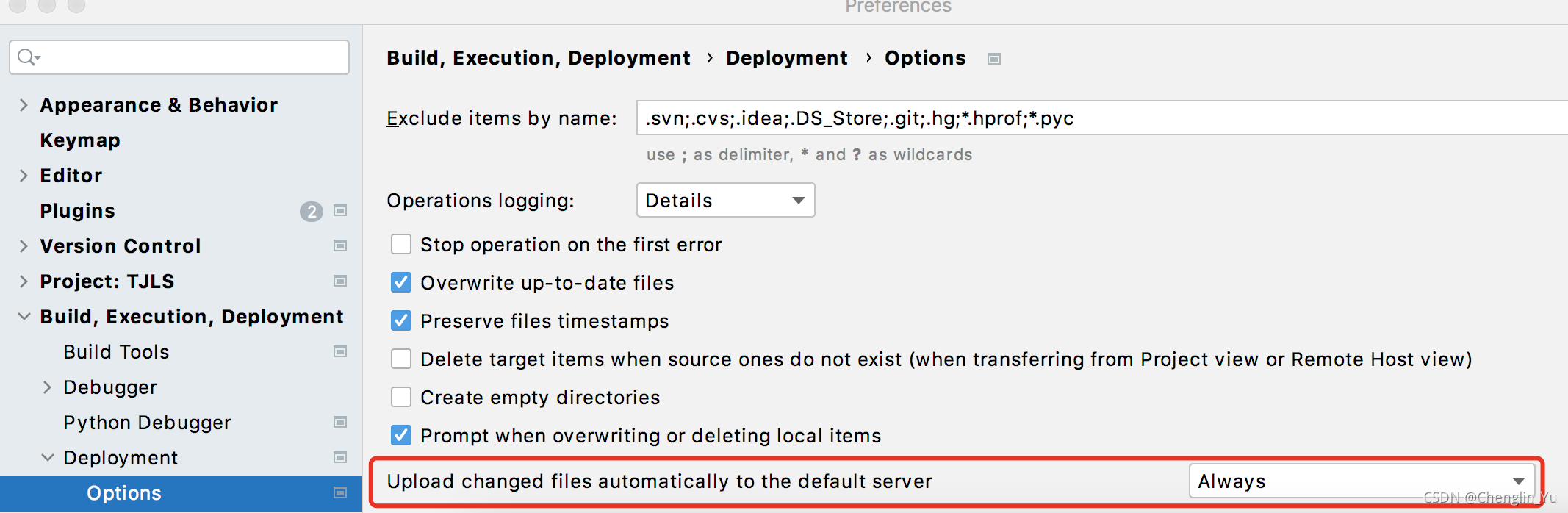Click the Options breadcrumb
This screenshot has width=1568, height=513.
(x=925, y=58)
